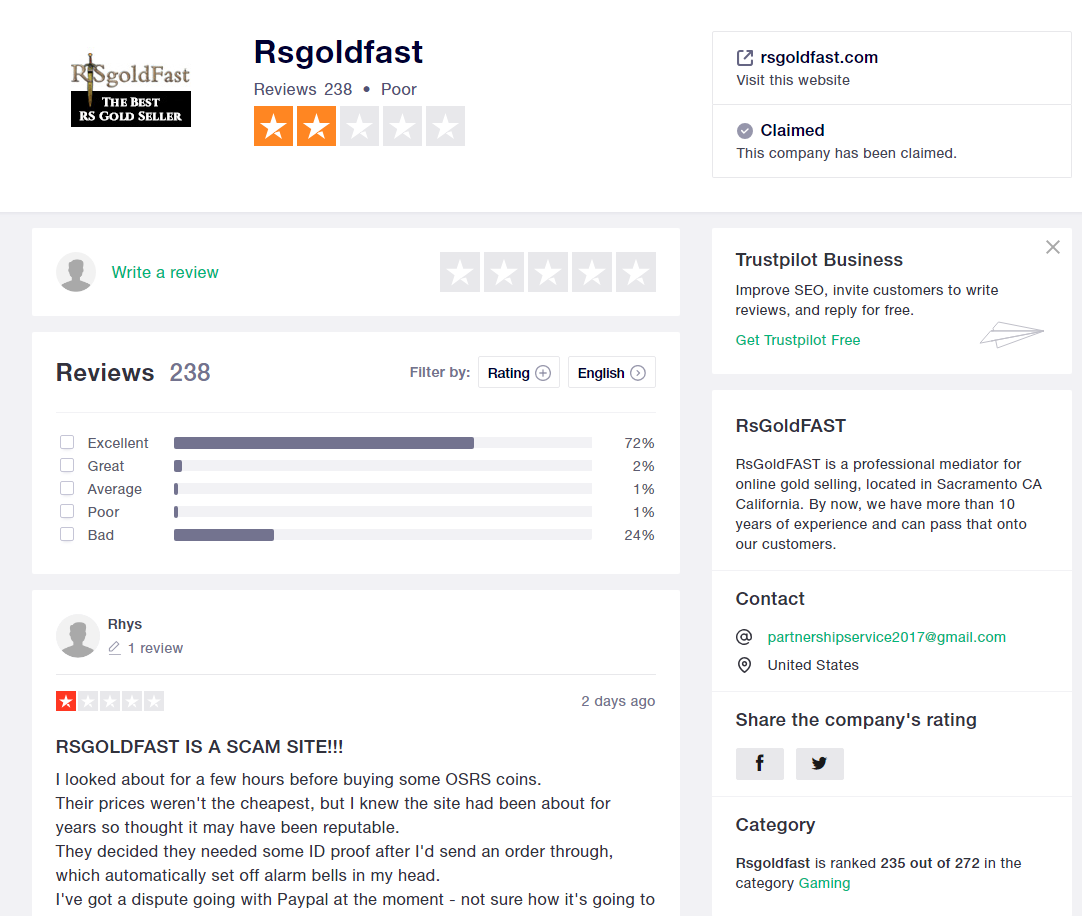Click the Great 2% rating bar
The width and height of the screenshot is (1082, 916).
383,466
